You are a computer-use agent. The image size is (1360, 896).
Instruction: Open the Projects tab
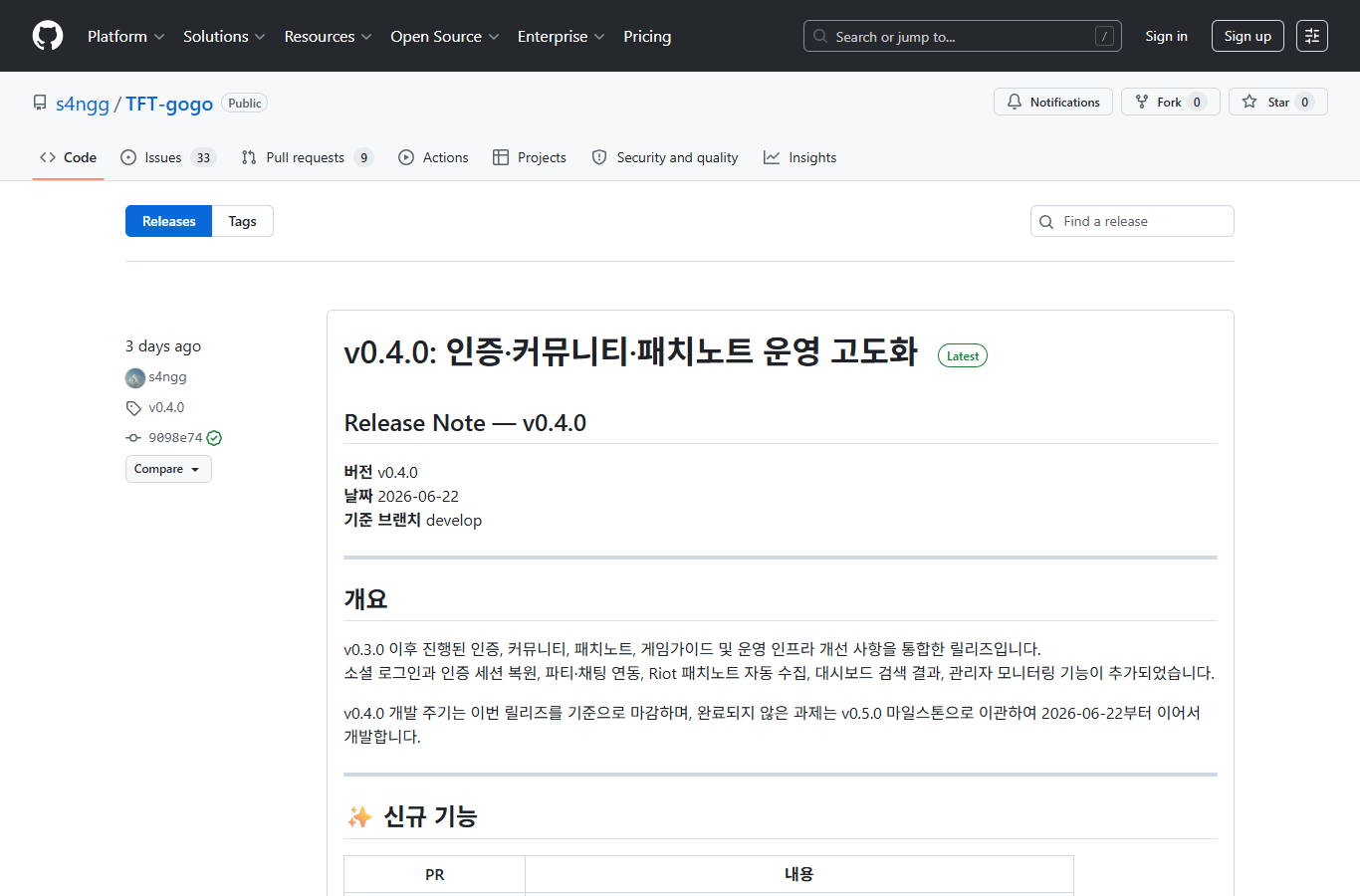point(530,157)
